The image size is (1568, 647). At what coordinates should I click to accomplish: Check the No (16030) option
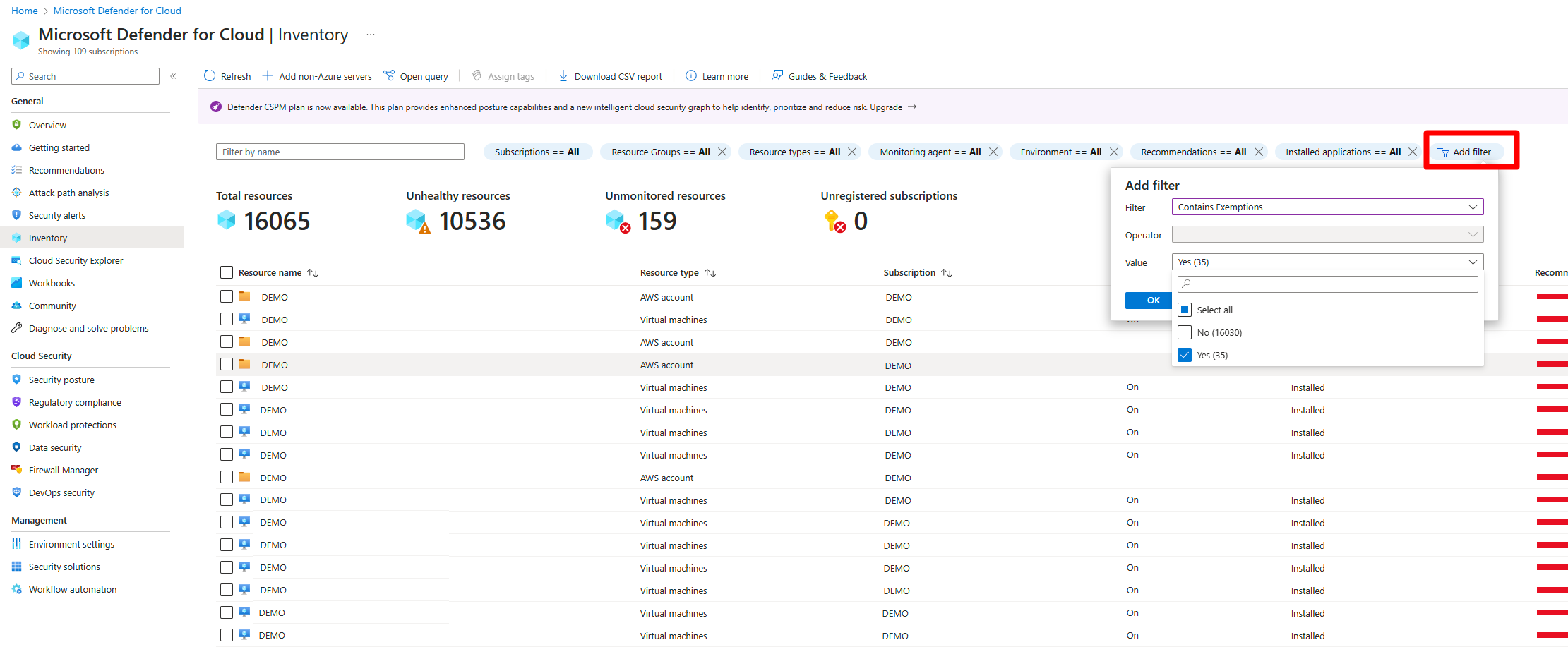click(x=1185, y=332)
